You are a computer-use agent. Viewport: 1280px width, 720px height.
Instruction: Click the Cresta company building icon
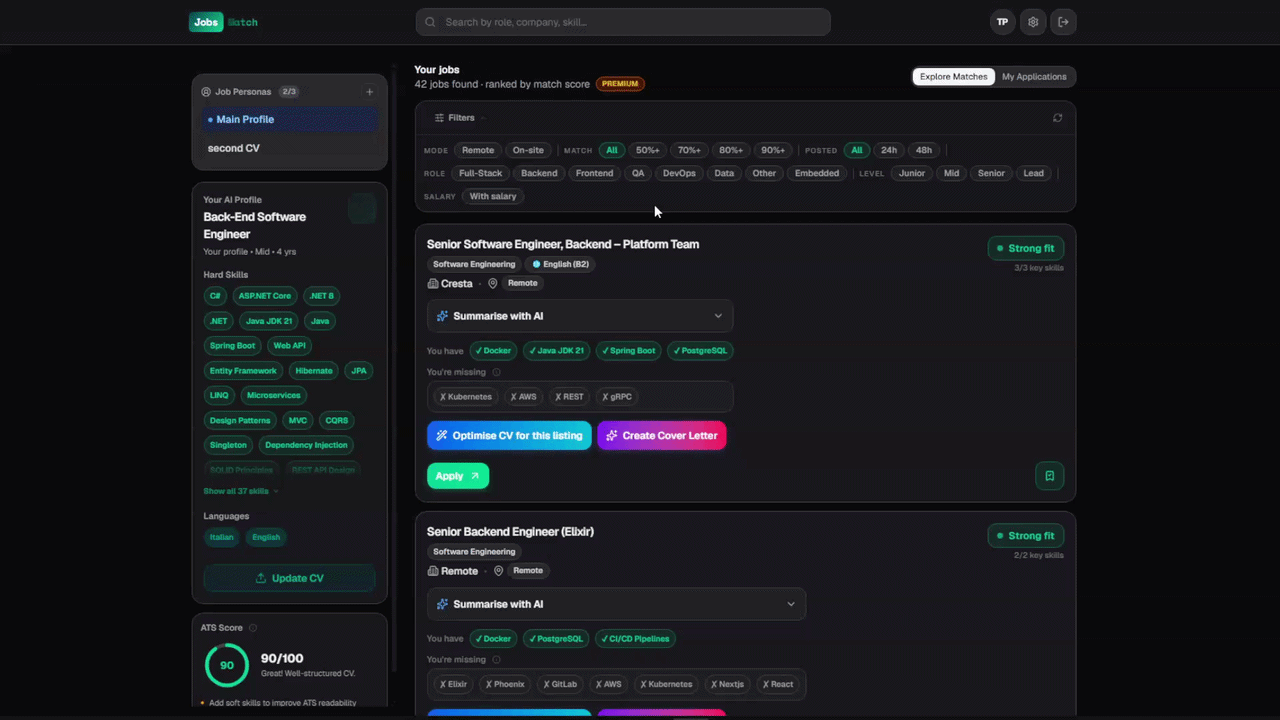coord(433,284)
